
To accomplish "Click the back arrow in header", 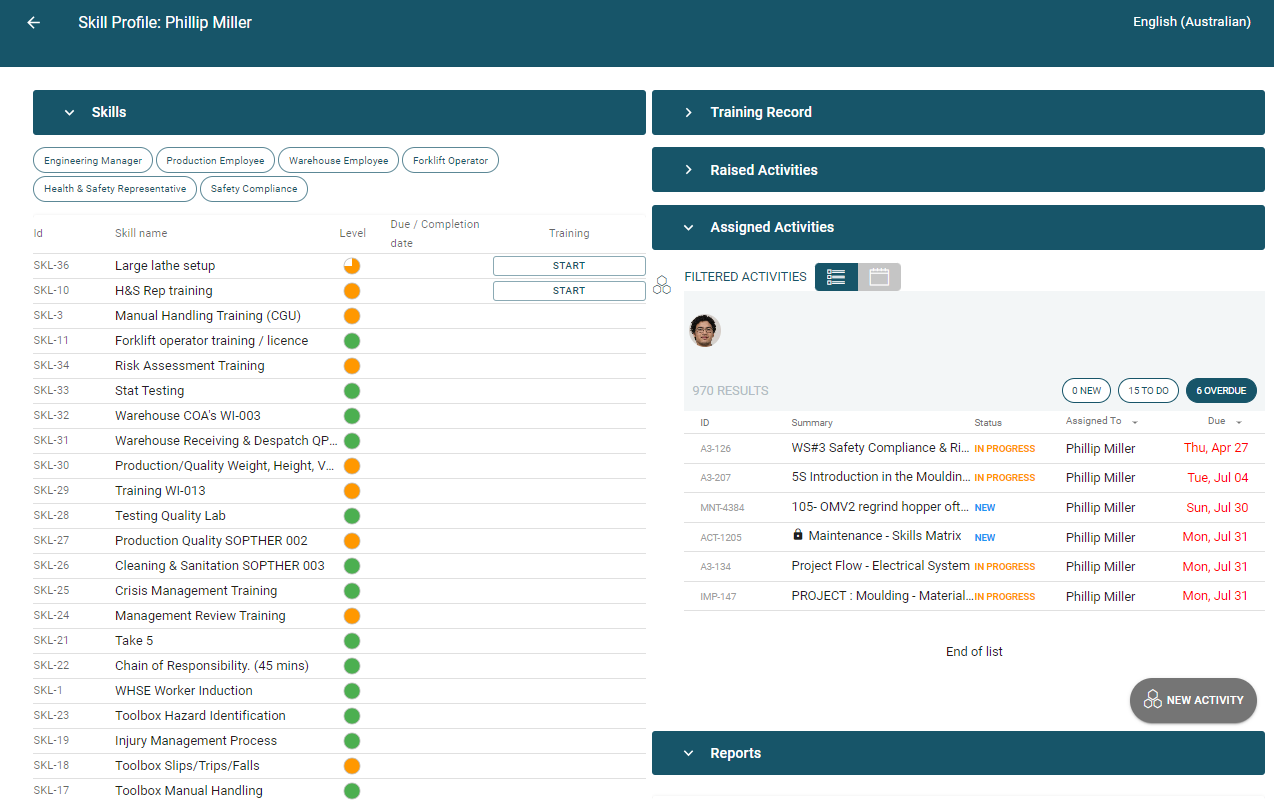I will [34, 22].
